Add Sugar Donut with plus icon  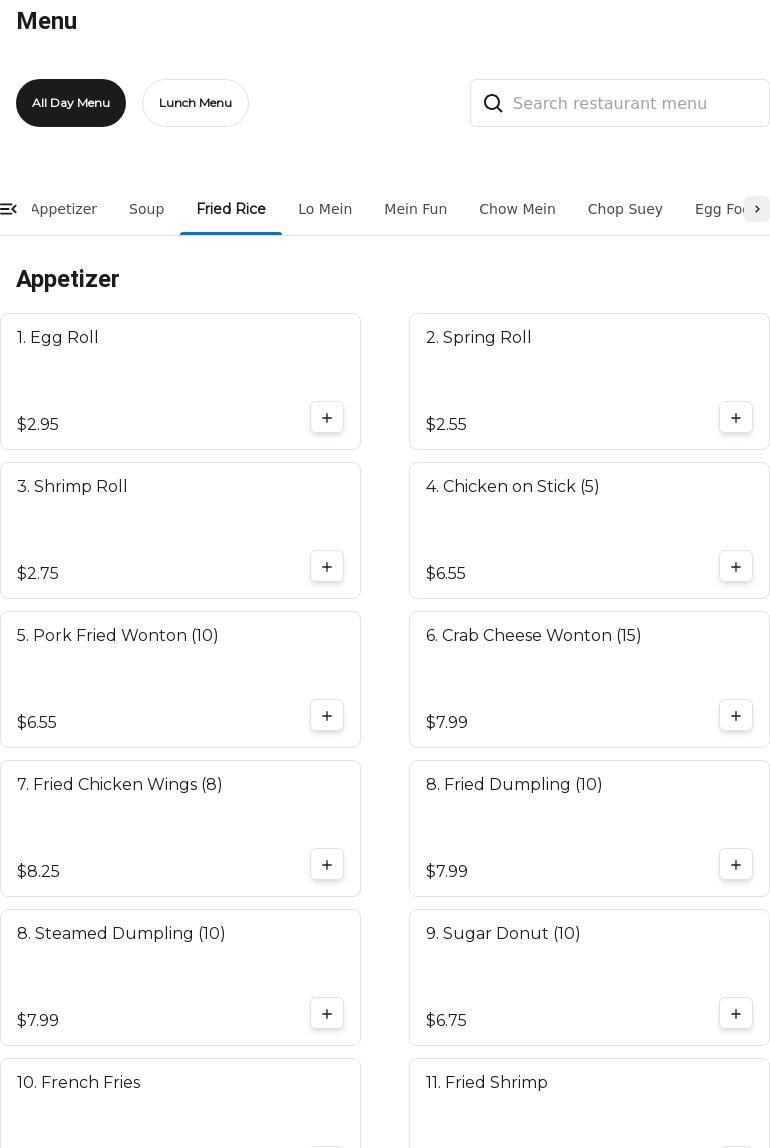pos(736,1014)
